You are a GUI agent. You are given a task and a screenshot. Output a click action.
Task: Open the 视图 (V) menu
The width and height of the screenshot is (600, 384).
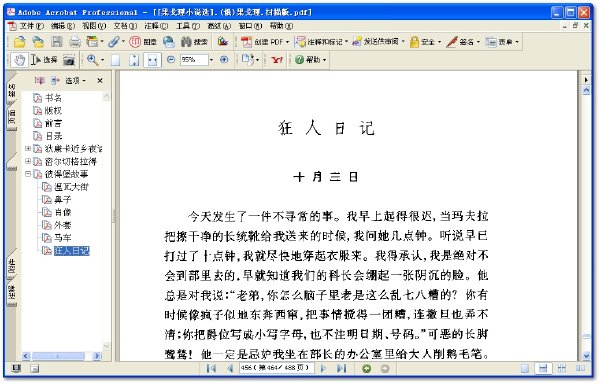pyautogui.click(x=94, y=26)
